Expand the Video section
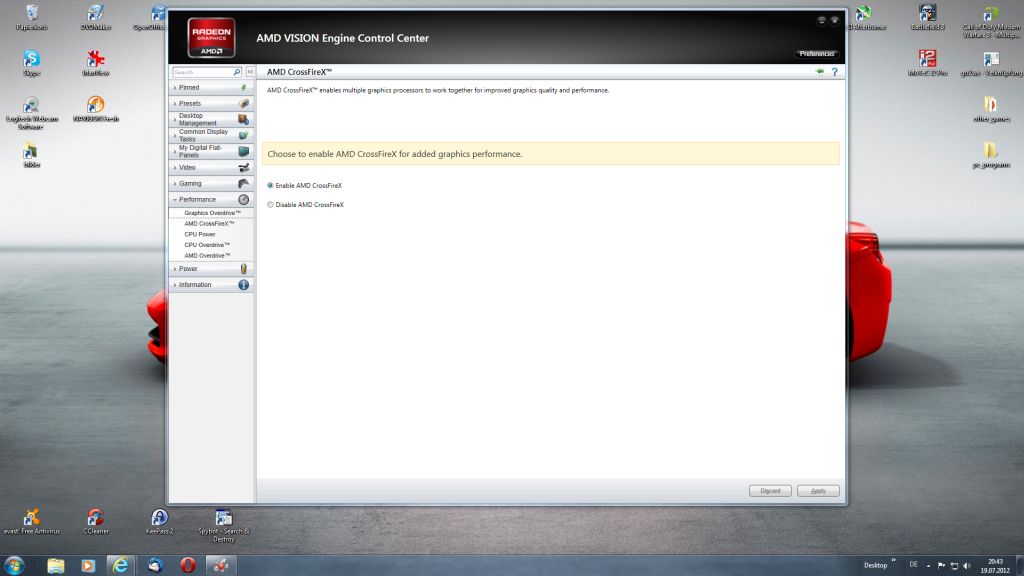Image resolution: width=1024 pixels, height=576 pixels. pos(211,167)
